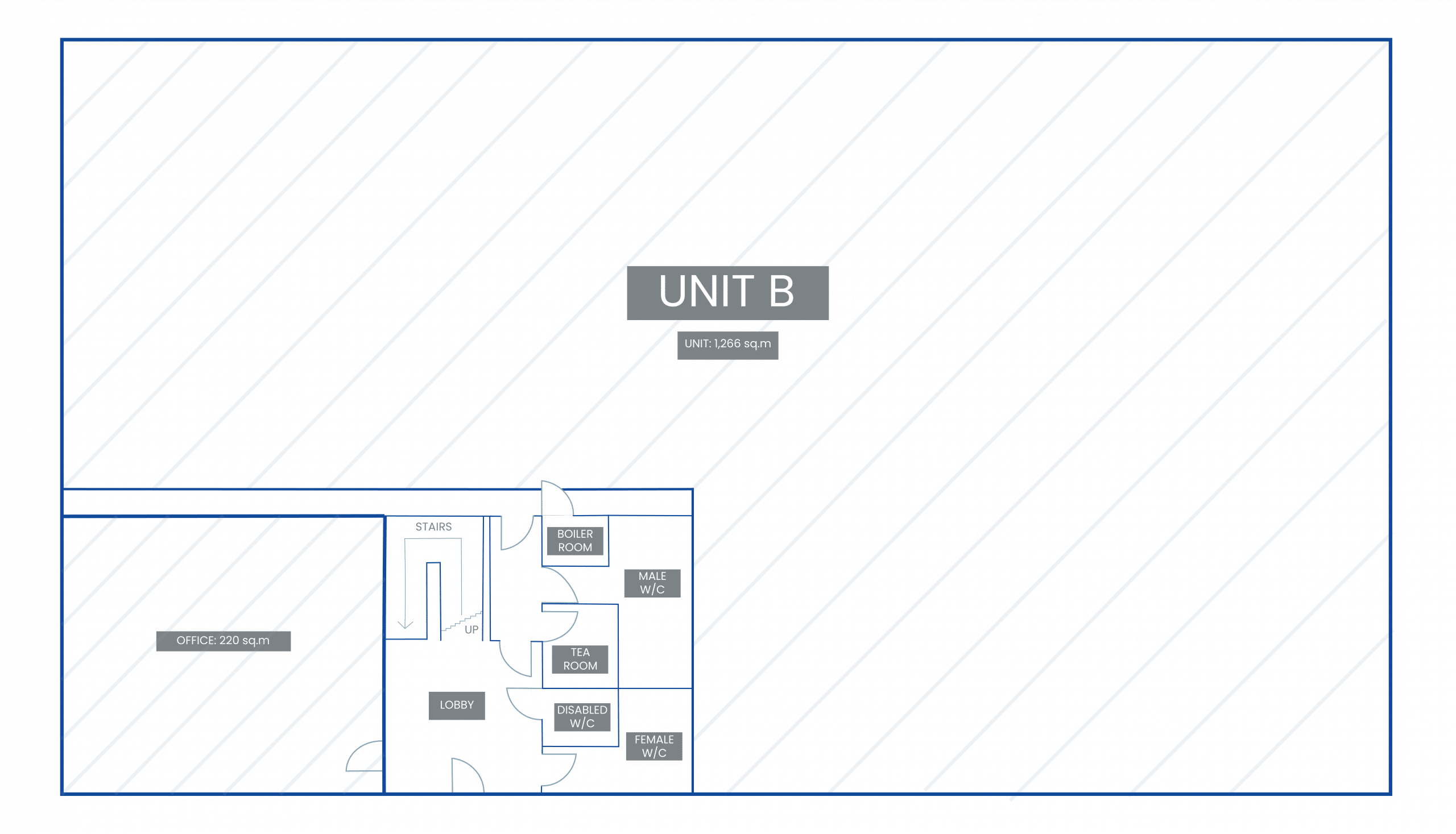Click the FEMALE W/C label
The width and height of the screenshot is (1456, 834).
point(654,746)
